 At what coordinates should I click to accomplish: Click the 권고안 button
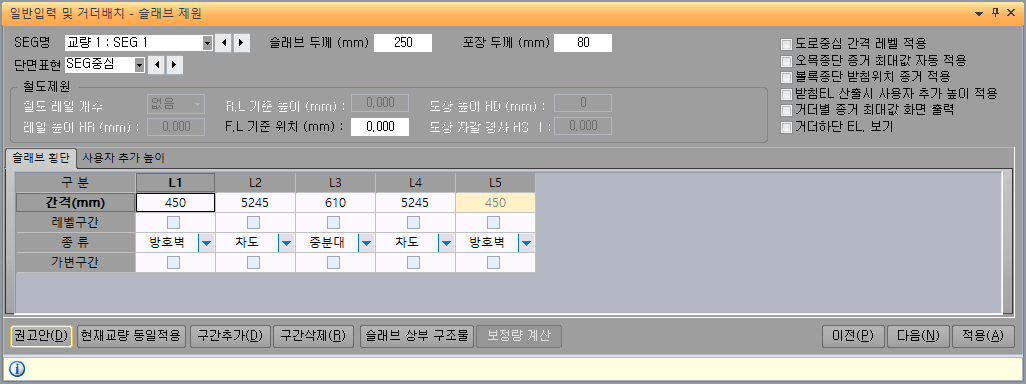[41, 336]
